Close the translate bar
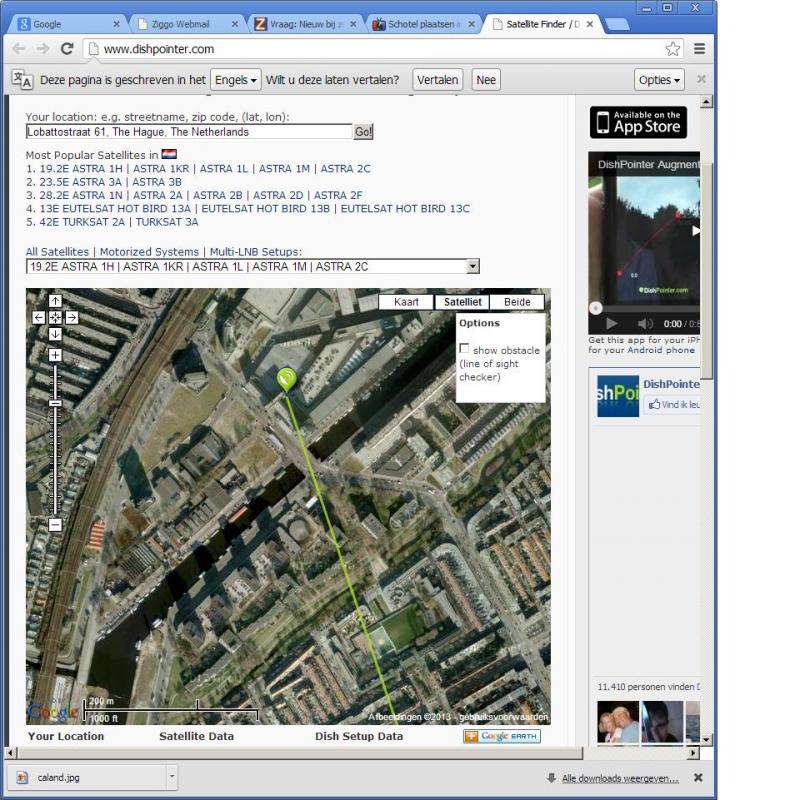 tap(702, 79)
